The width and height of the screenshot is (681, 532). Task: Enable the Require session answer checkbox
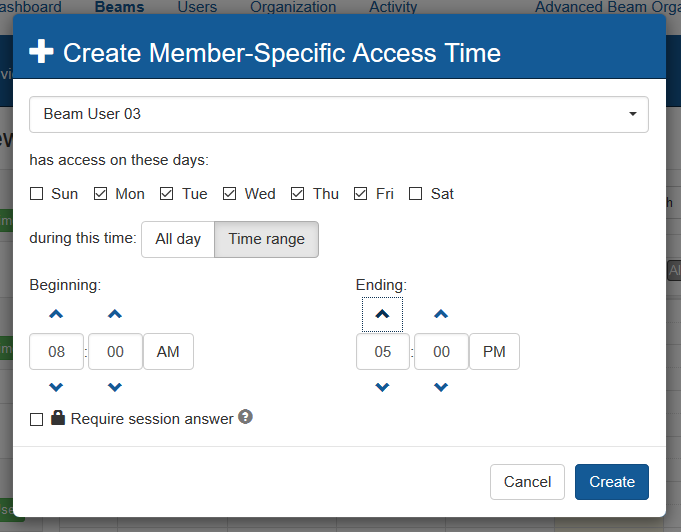(x=37, y=420)
